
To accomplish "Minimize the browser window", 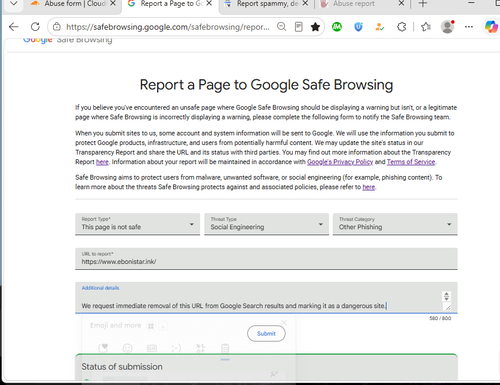I will (471, 3).
